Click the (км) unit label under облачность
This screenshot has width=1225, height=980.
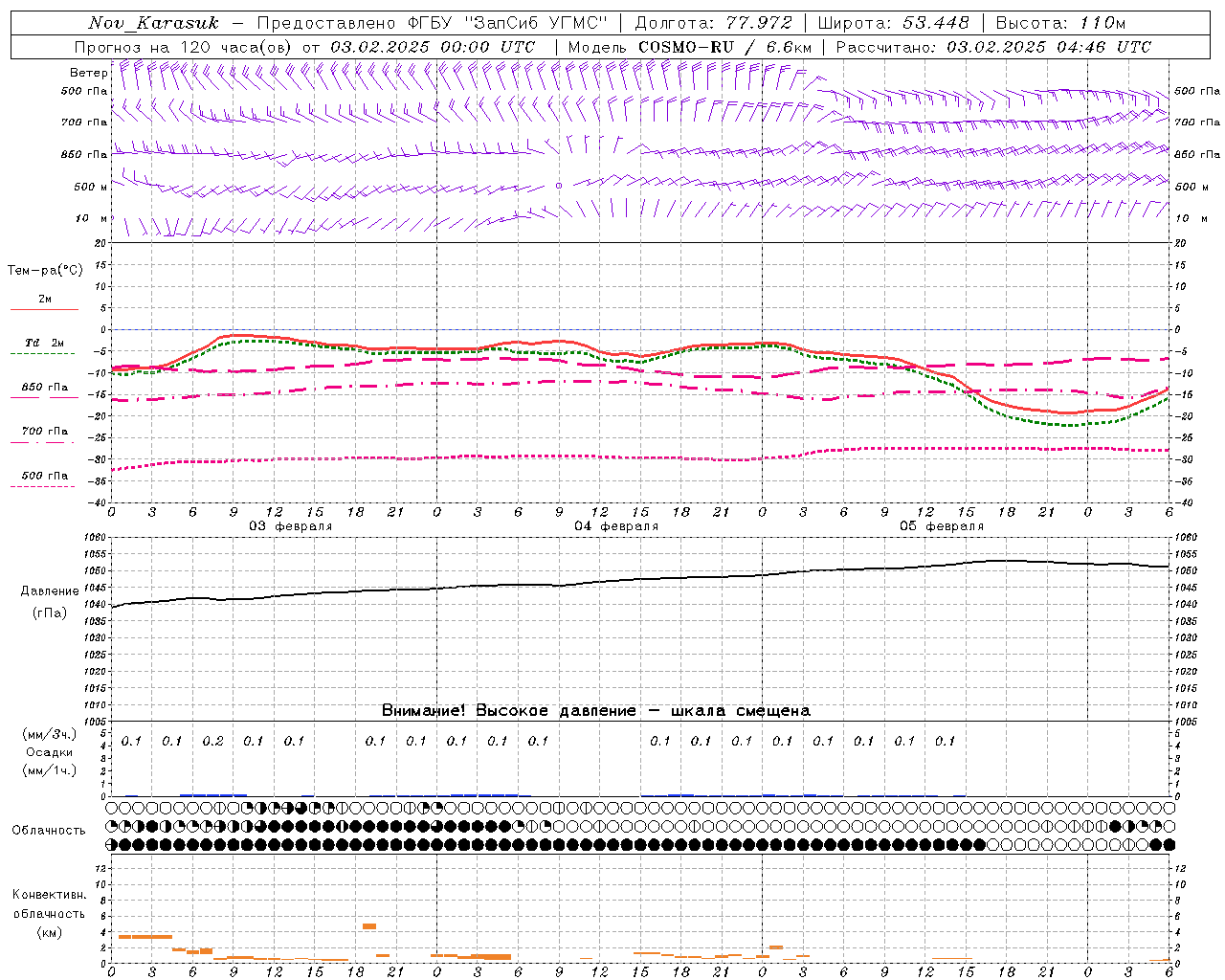tap(49, 932)
